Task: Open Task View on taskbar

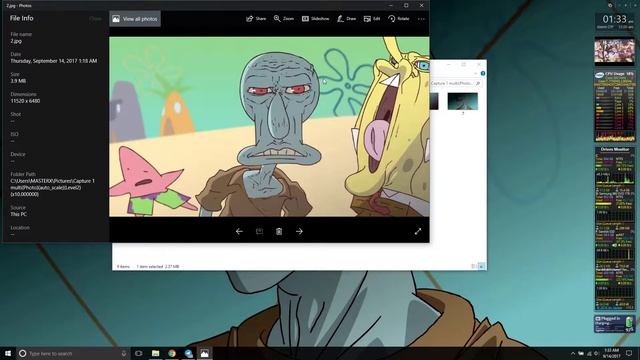Action: [x=139, y=353]
